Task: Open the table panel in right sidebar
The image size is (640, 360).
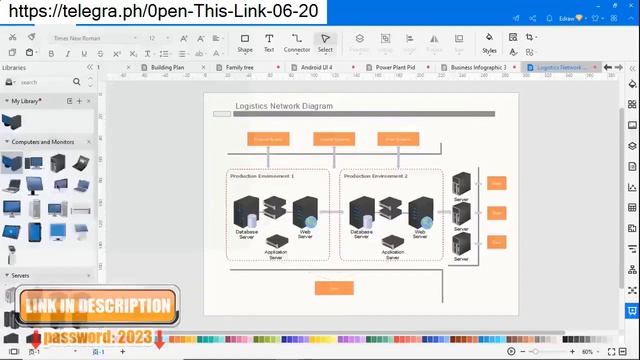Action: 632,208
